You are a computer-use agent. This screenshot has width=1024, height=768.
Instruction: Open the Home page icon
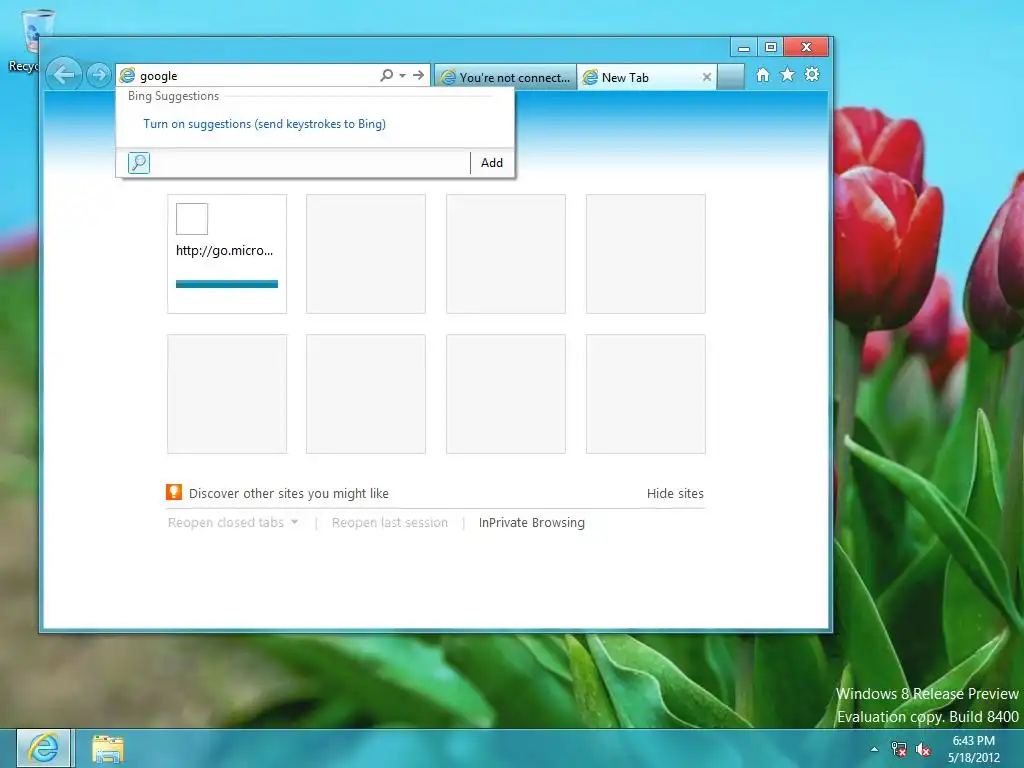(763, 74)
